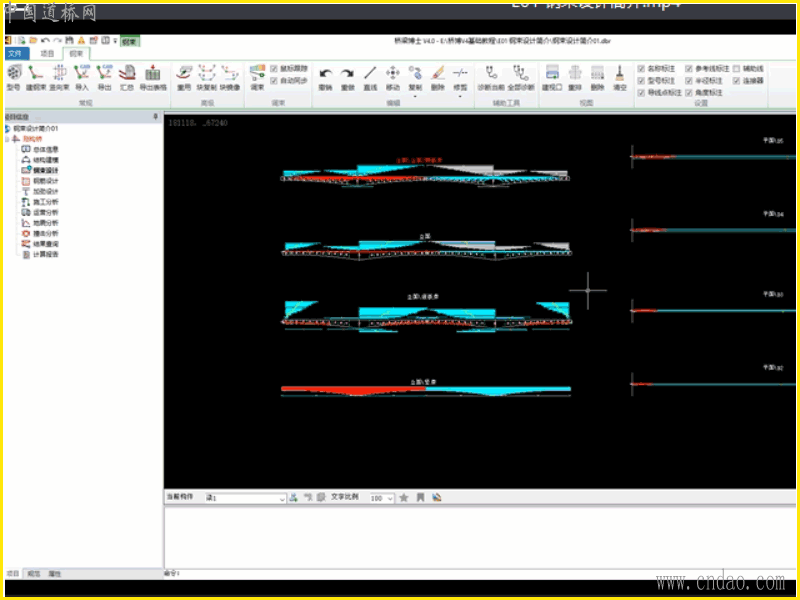Enable the 辅助线 checkbox
Image resolution: width=800 pixels, height=600 pixels.
pyautogui.click(x=737, y=68)
